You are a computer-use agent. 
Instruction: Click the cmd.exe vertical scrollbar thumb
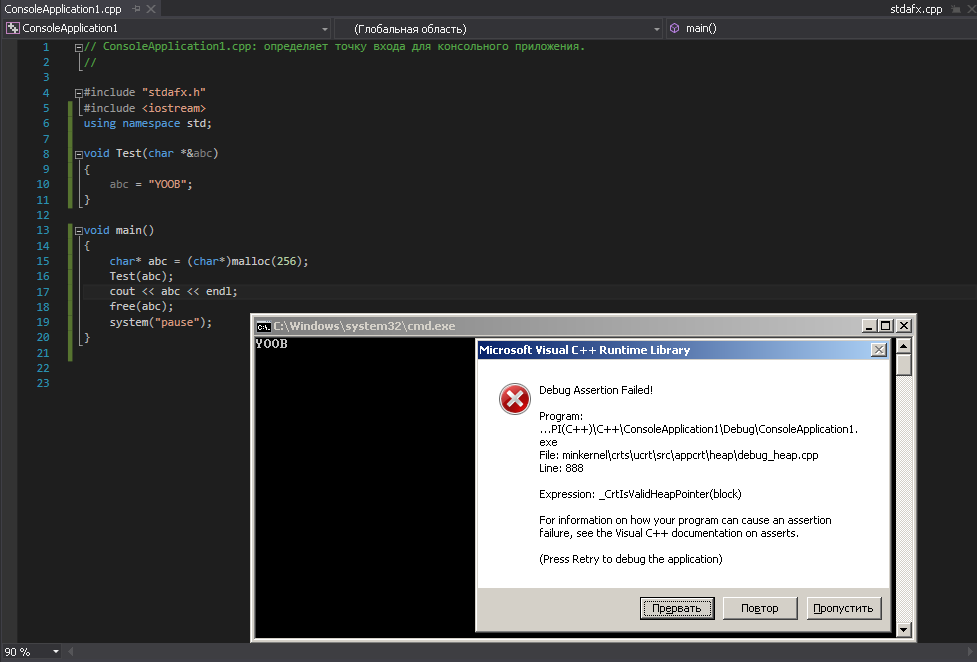click(x=903, y=365)
